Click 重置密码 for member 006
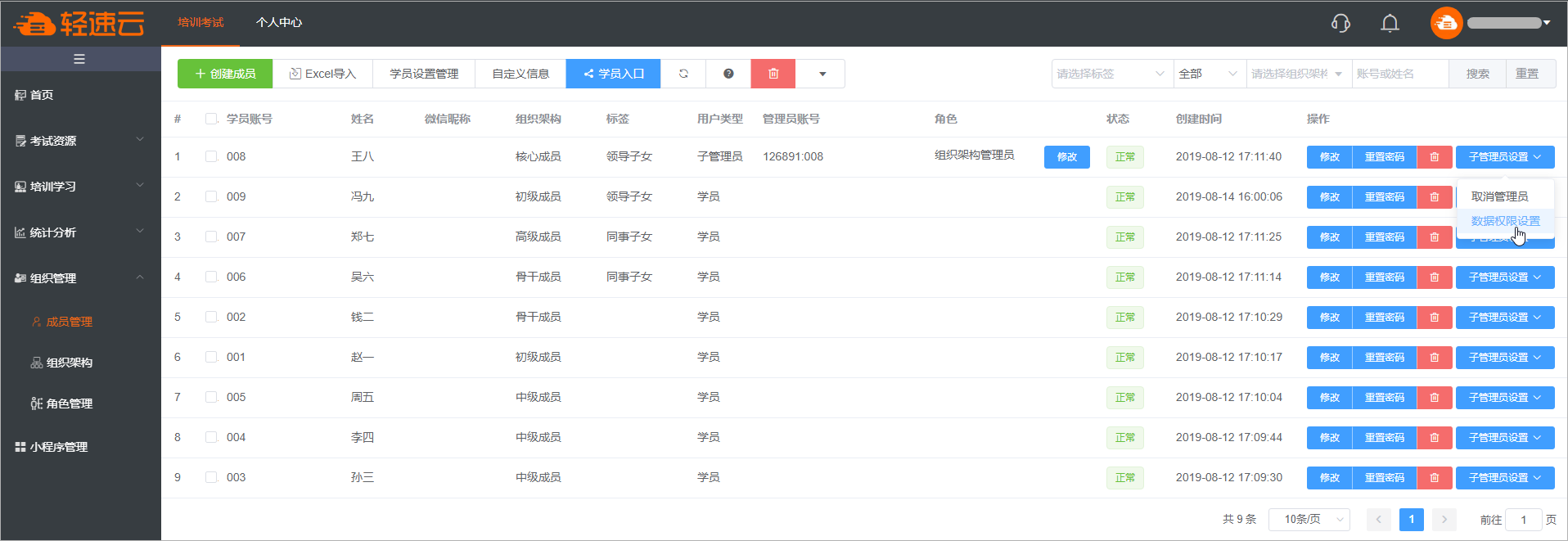The width and height of the screenshot is (1568, 541). click(1384, 277)
